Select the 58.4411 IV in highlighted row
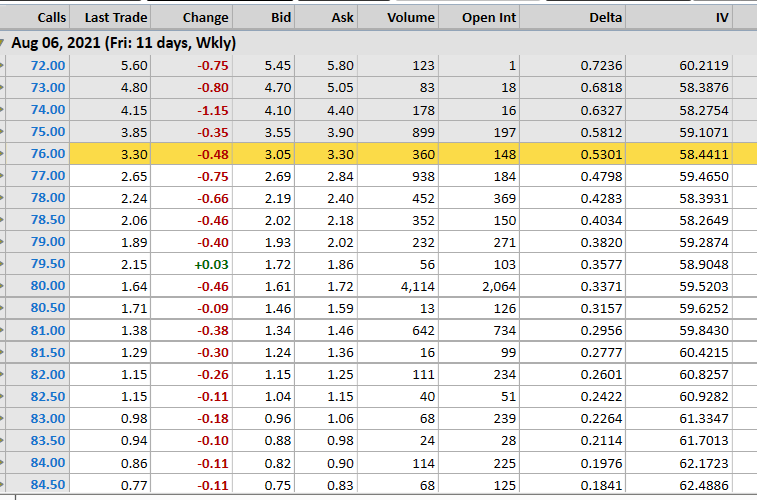Image resolution: width=757 pixels, height=500 pixels. [x=704, y=154]
